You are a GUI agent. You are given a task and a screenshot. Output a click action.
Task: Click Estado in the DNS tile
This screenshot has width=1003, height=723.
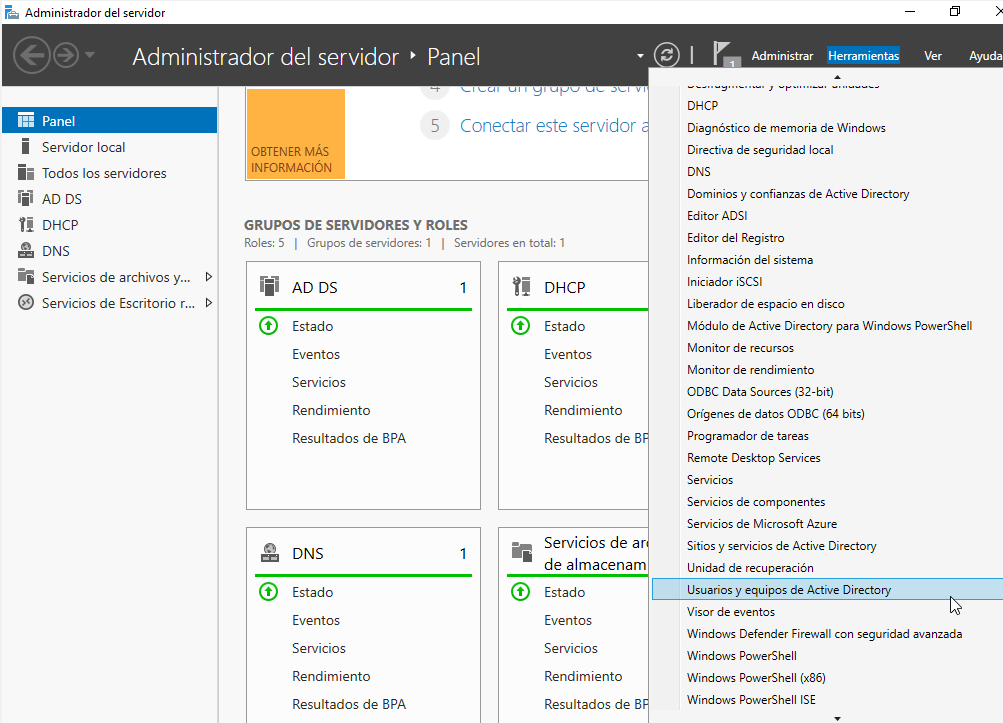tap(312, 592)
